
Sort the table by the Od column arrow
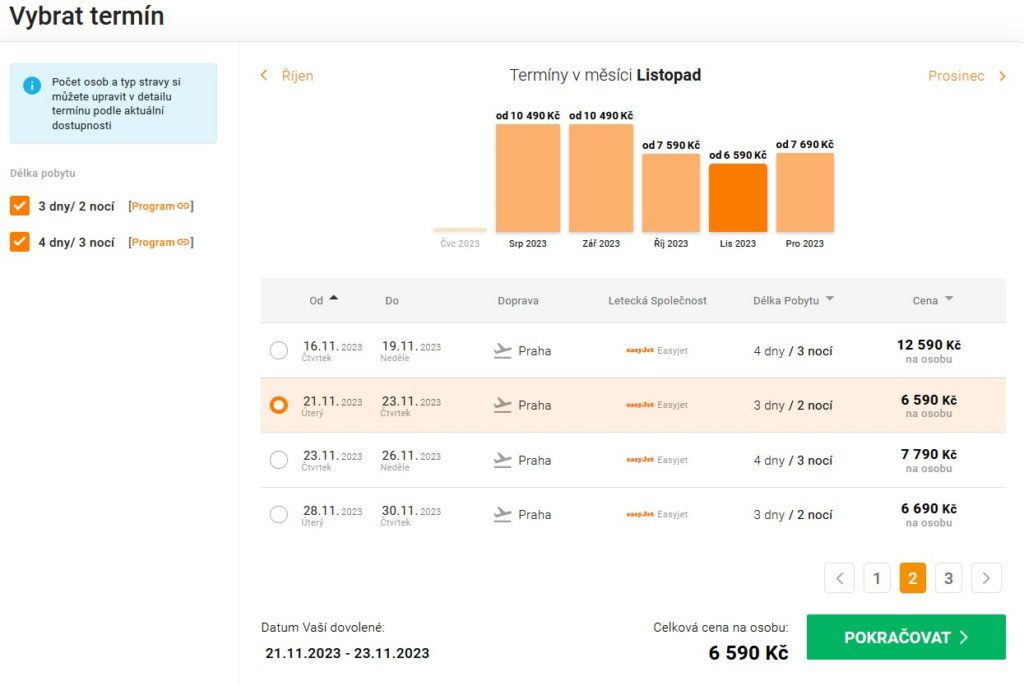click(333, 298)
